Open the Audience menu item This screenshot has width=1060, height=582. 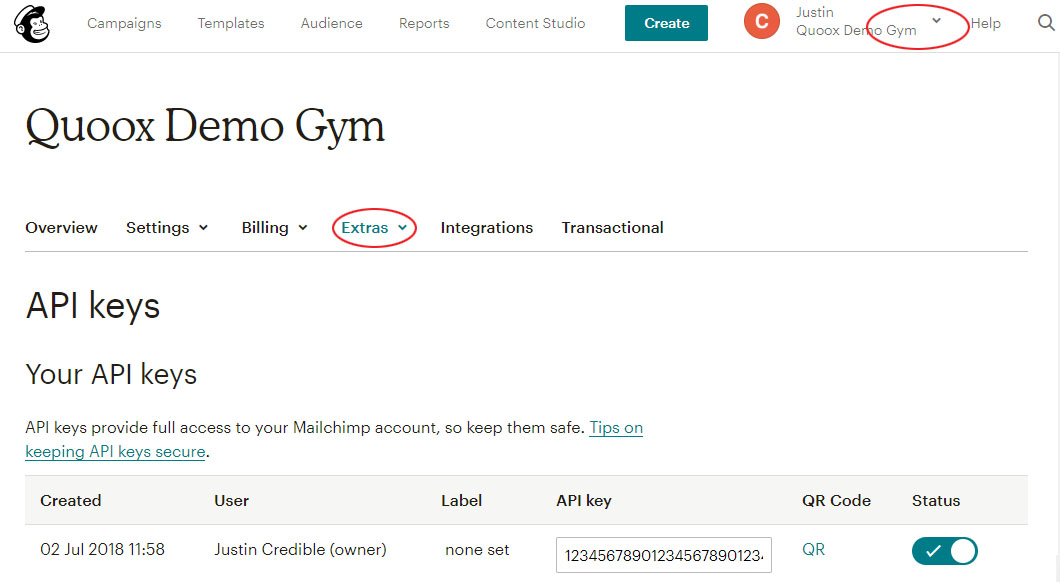[x=331, y=23]
